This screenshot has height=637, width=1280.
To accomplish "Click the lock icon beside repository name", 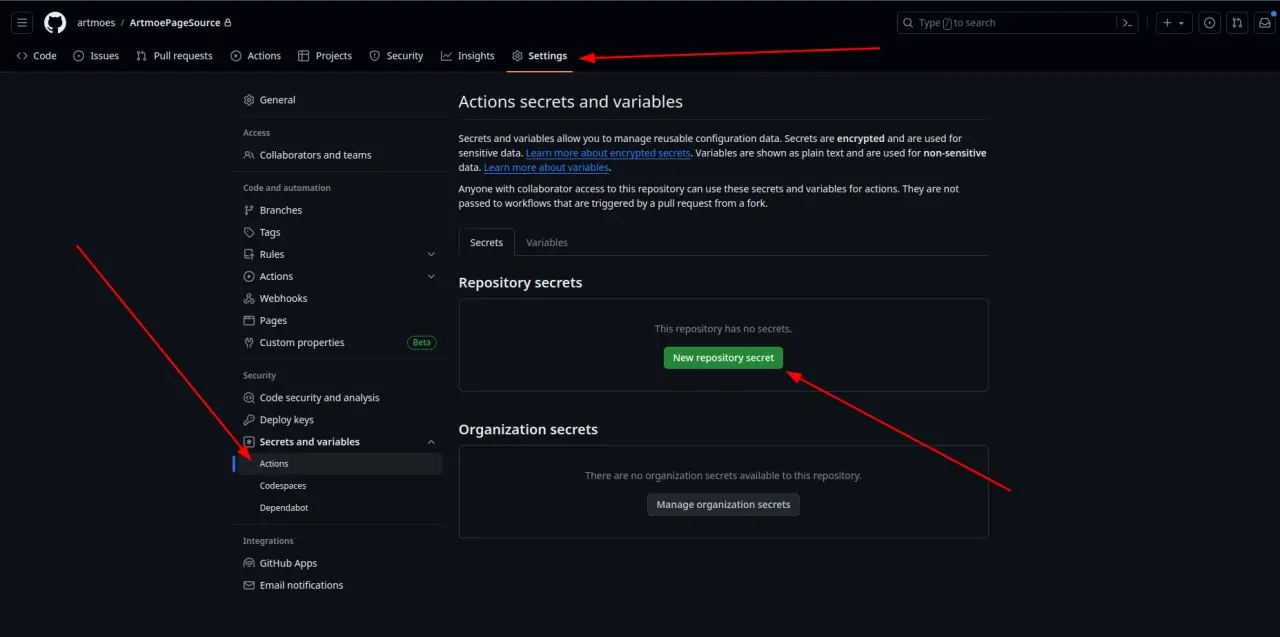I will [x=228, y=22].
